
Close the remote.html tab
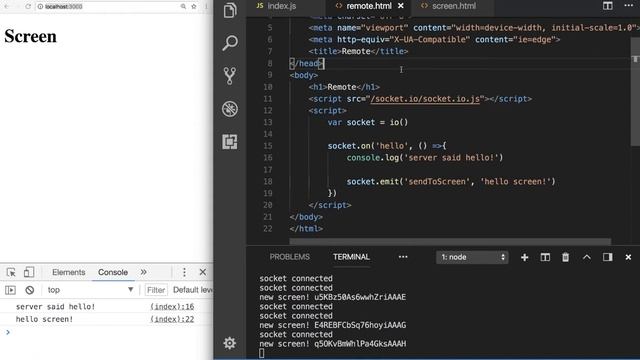click(401, 6)
